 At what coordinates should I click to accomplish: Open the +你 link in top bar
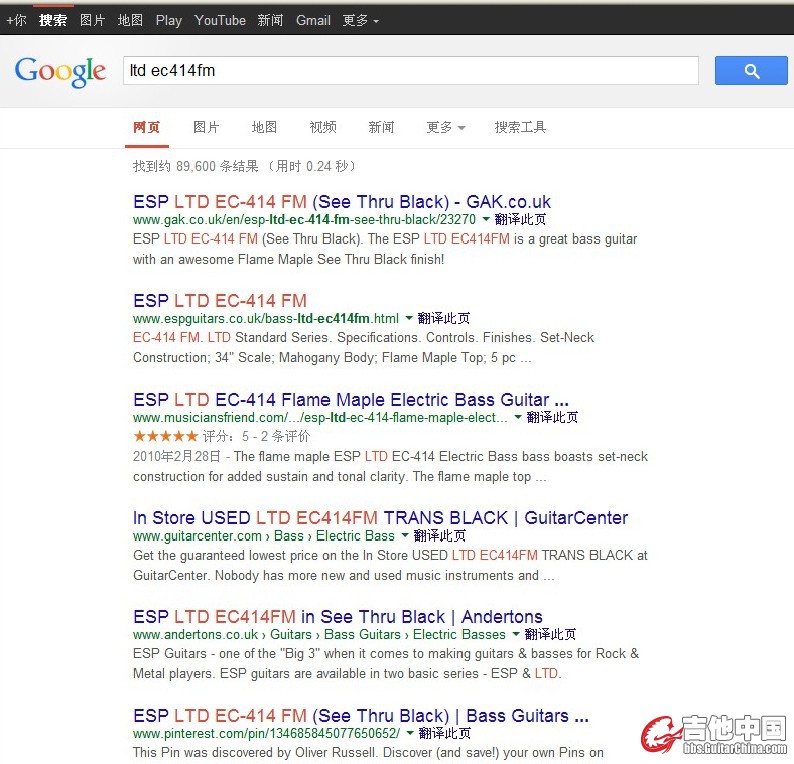16,20
